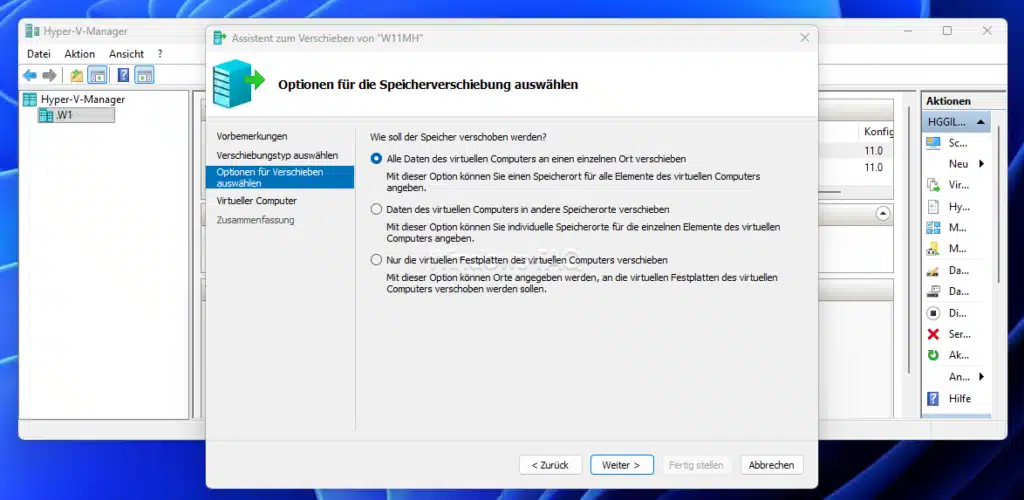The height and width of the screenshot is (500, 1024).
Task: Collapse the middle panel round chevron button
Action: point(883,213)
